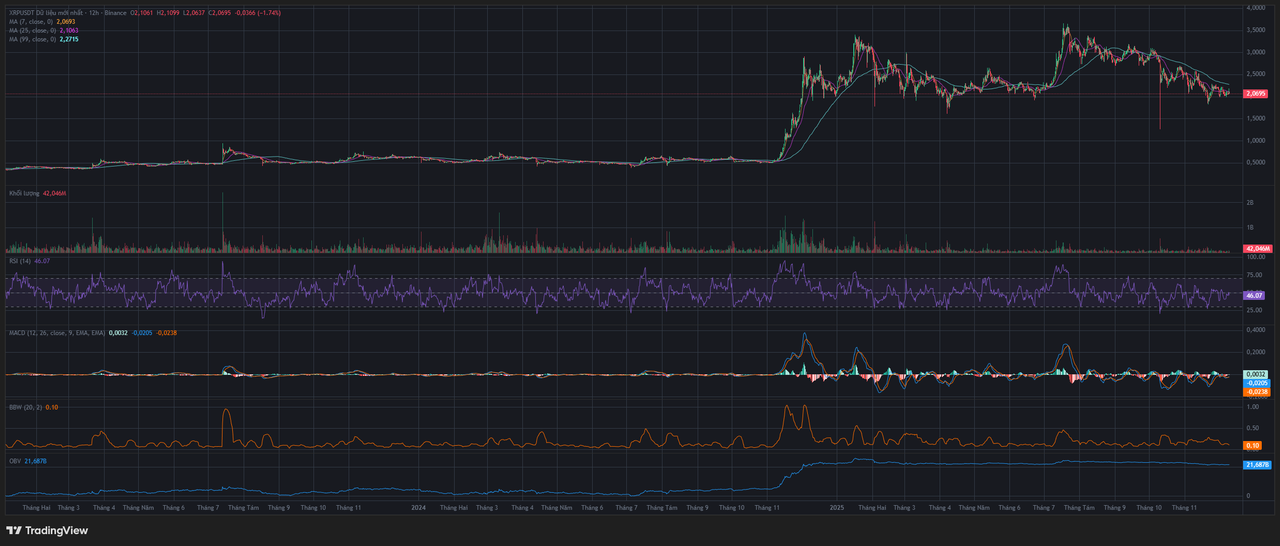Click the MA 99 value 2,2715
Screen dimensions: 1280x546
[x=67, y=39]
